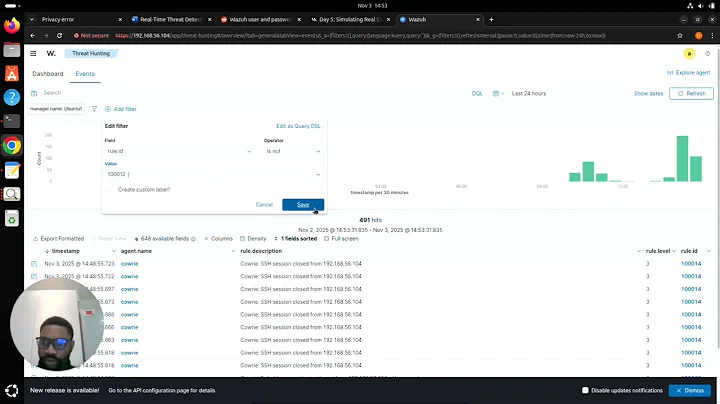Screen dimensions: 720x404
Task: Switch to Wazuh user and password tab
Action: (x=260, y=20)
